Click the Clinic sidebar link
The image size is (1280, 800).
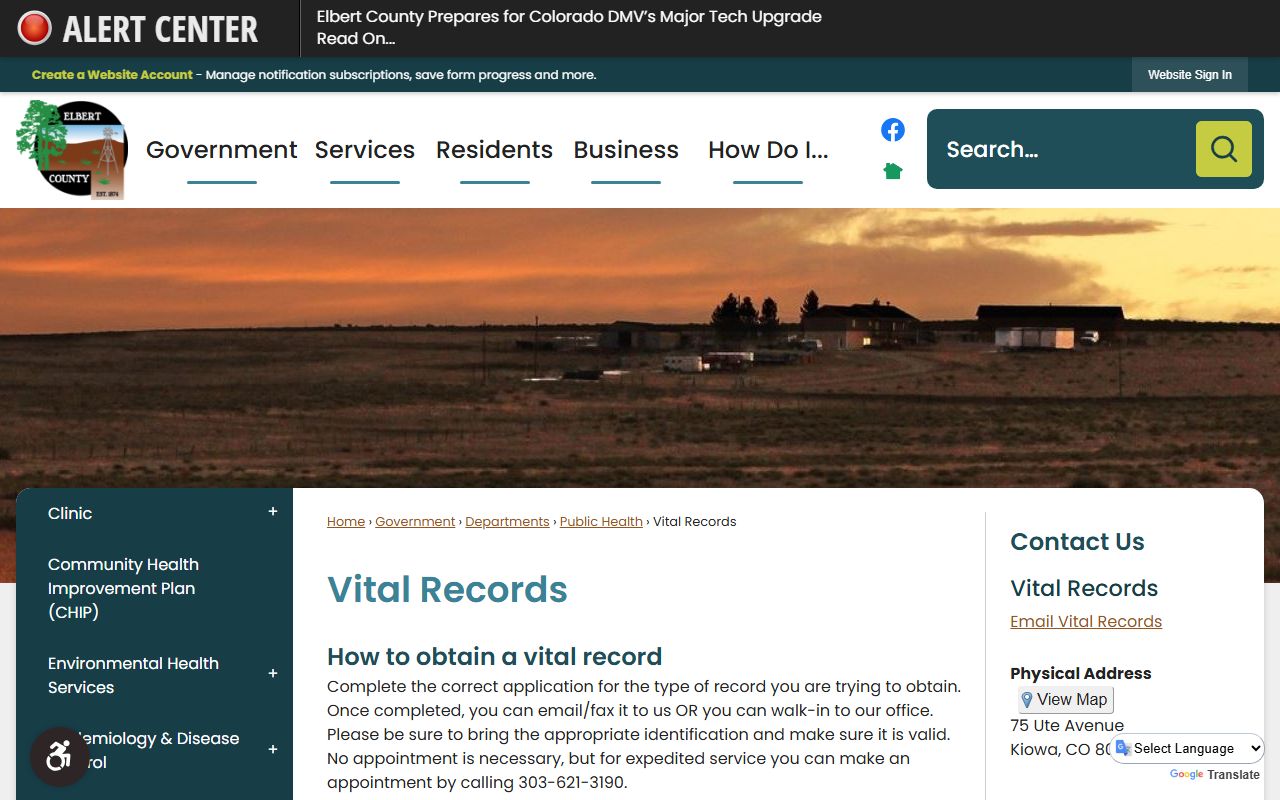[x=70, y=513]
